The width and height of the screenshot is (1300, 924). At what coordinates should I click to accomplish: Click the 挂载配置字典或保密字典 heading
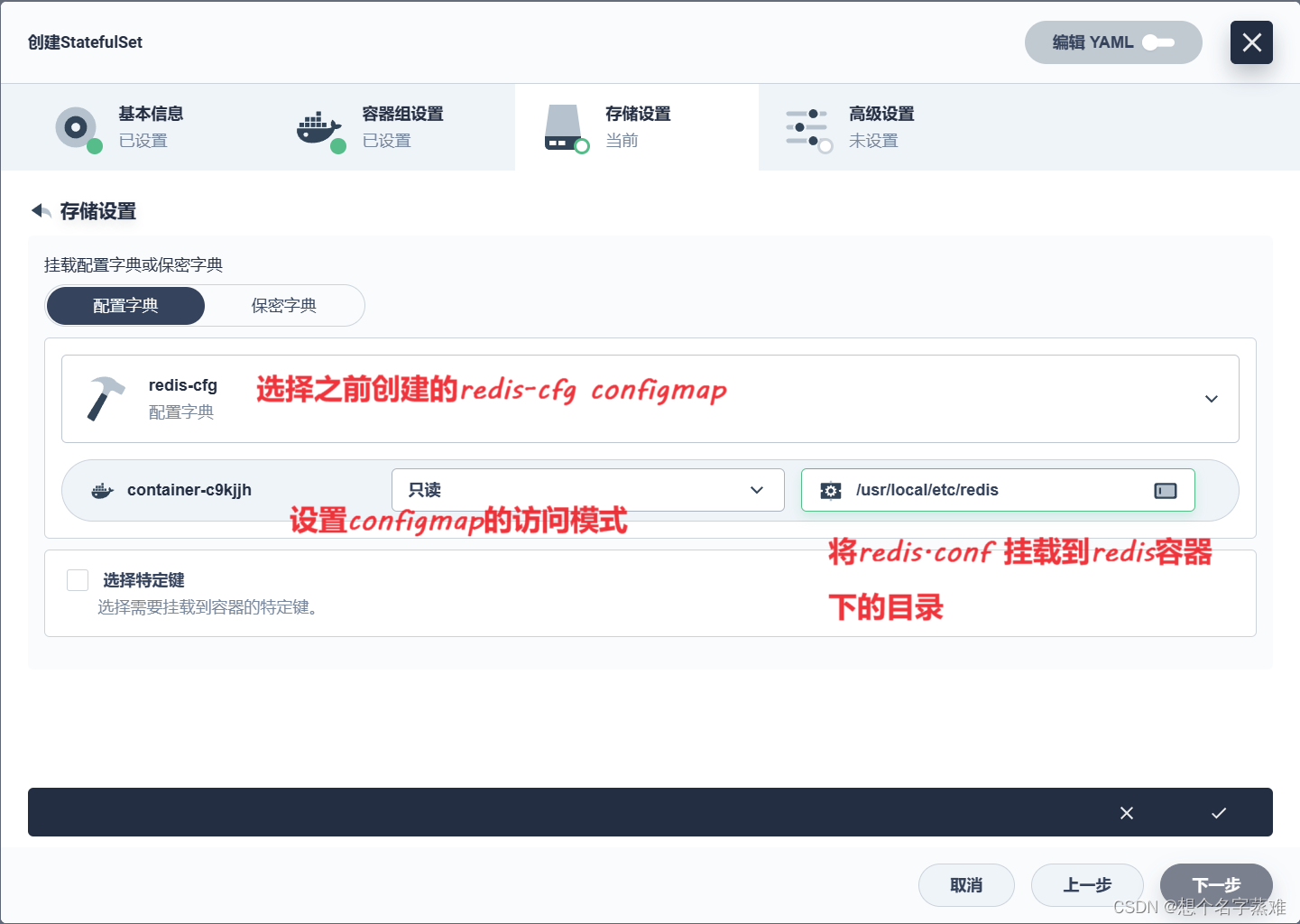[x=134, y=264]
